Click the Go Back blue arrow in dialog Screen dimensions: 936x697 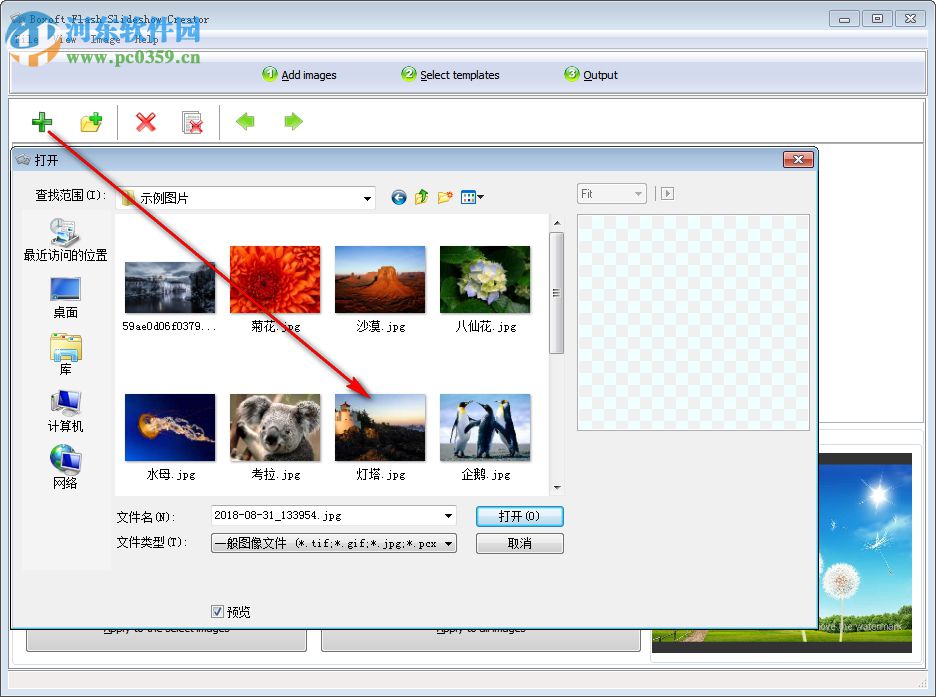click(x=398, y=197)
